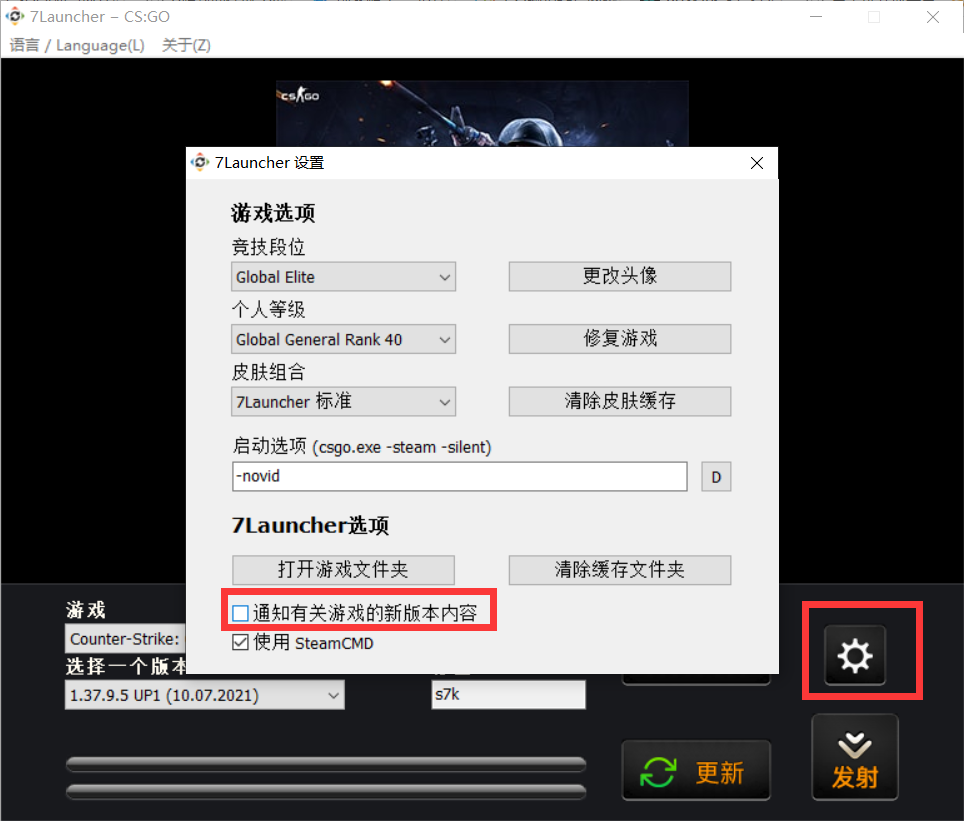Click 打开游戏文件夹 to open game folder

[343, 569]
